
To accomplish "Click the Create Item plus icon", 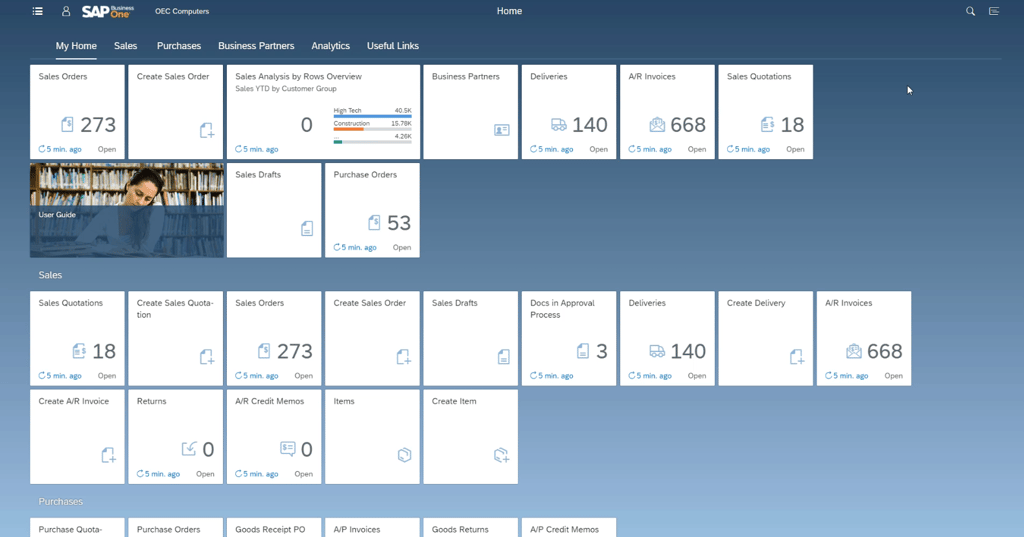I will pyautogui.click(x=502, y=455).
